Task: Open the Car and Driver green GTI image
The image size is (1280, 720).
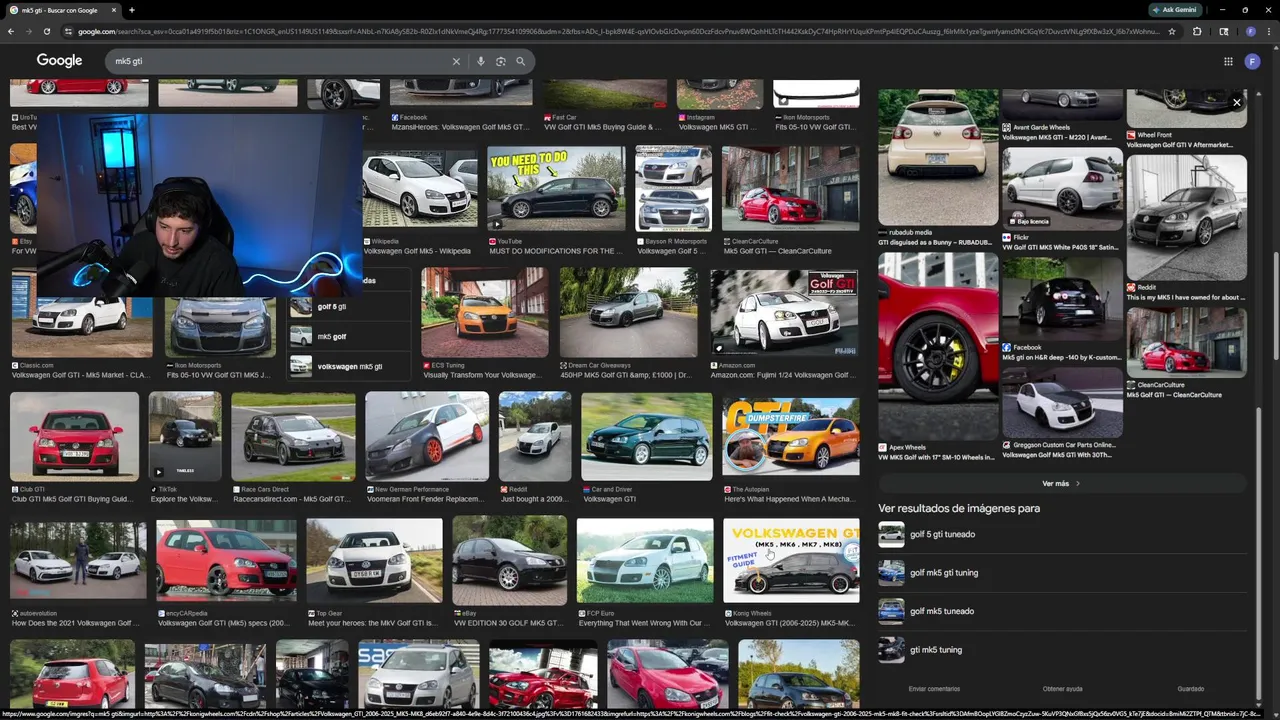Action: tap(646, 436)
